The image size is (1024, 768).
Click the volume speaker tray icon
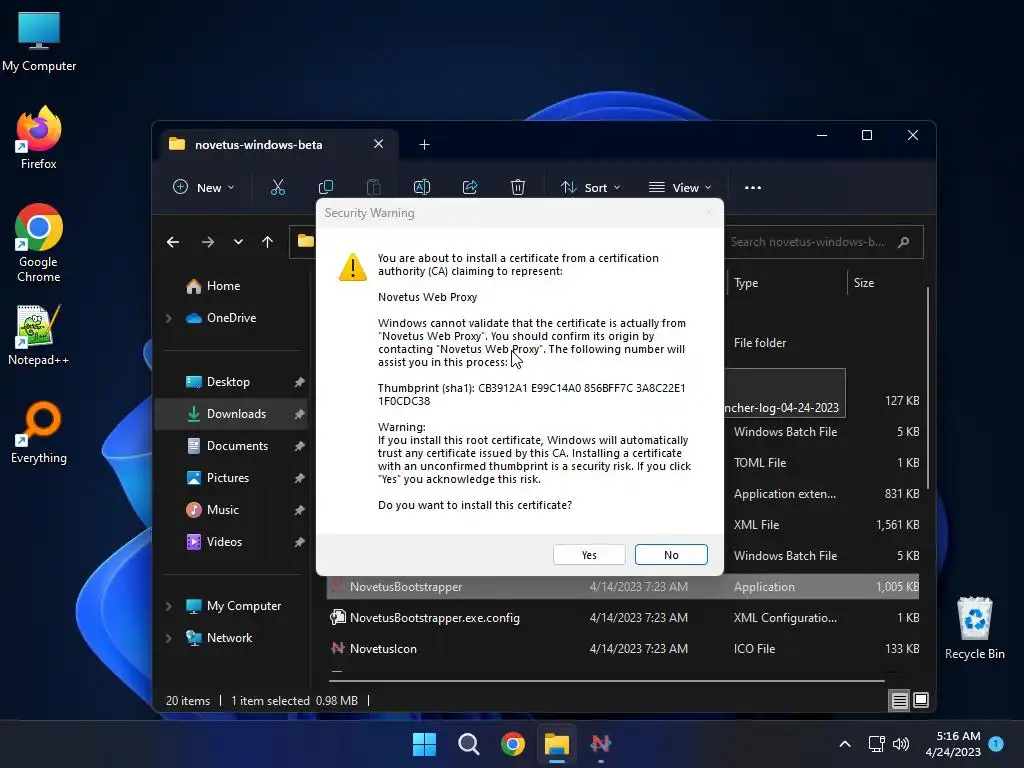point(901,744)
